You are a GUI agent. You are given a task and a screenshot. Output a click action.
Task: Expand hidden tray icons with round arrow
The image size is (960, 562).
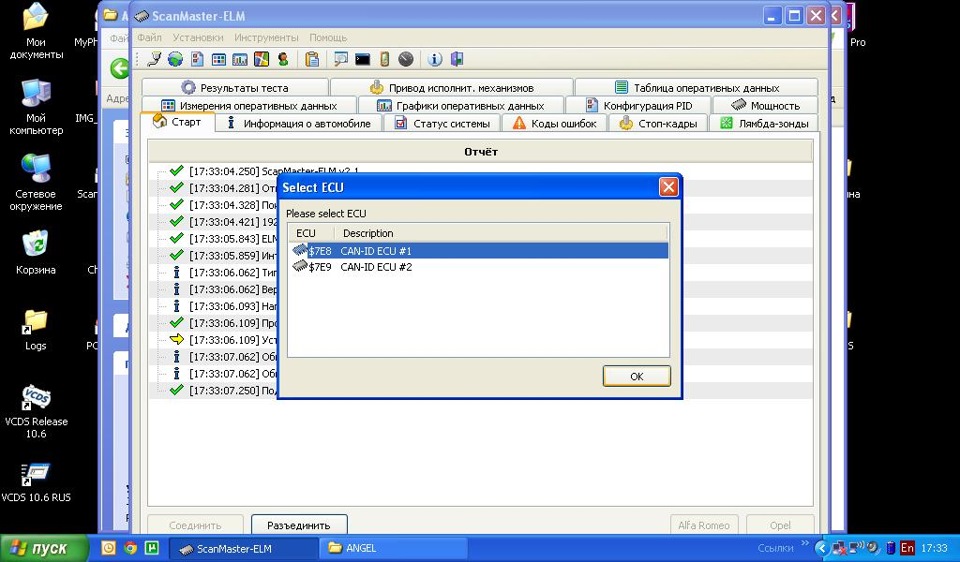coord(823,548)
